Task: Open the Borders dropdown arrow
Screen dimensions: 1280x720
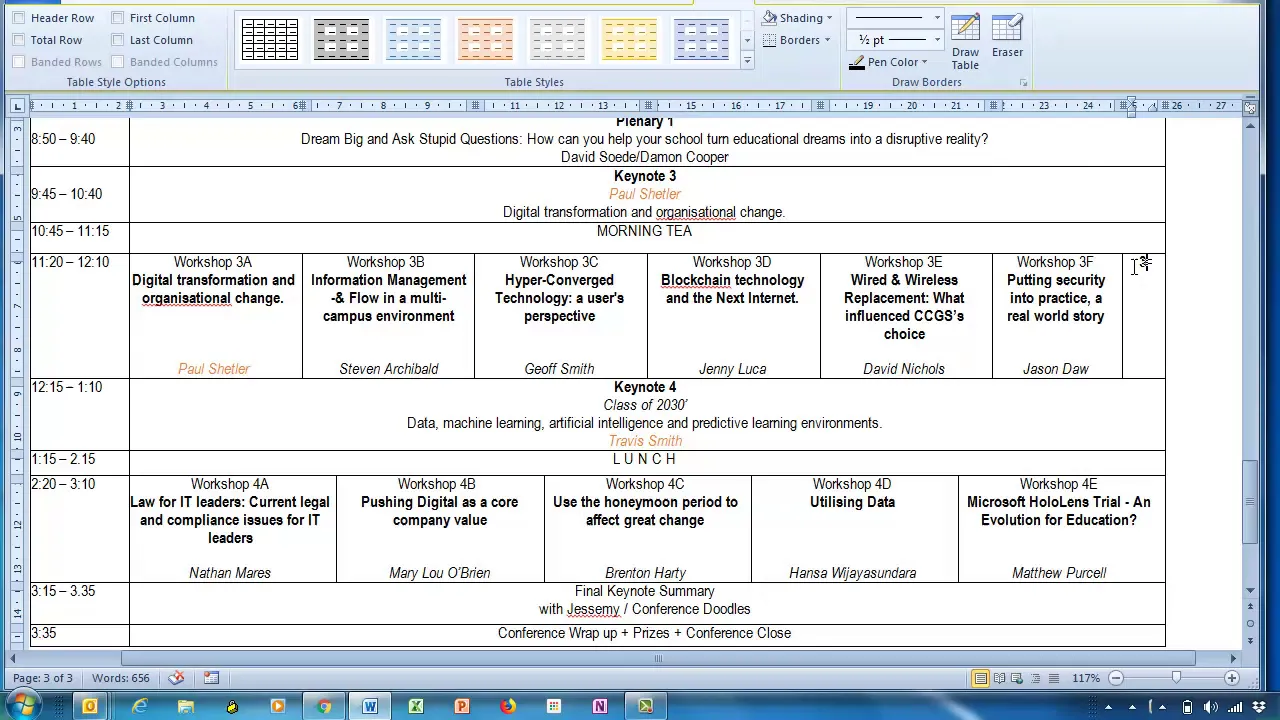Action: pyautogui.click(x=827, y=40)
